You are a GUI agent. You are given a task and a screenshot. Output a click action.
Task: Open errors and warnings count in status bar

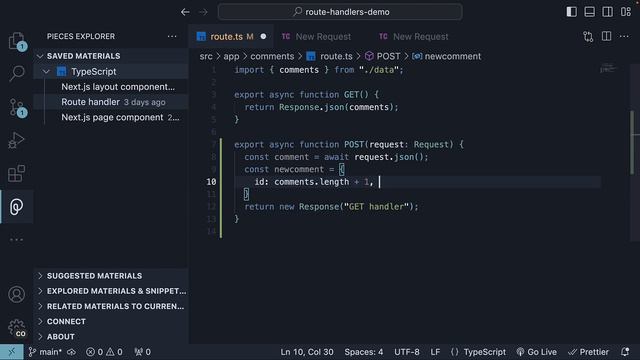[104, 352]
